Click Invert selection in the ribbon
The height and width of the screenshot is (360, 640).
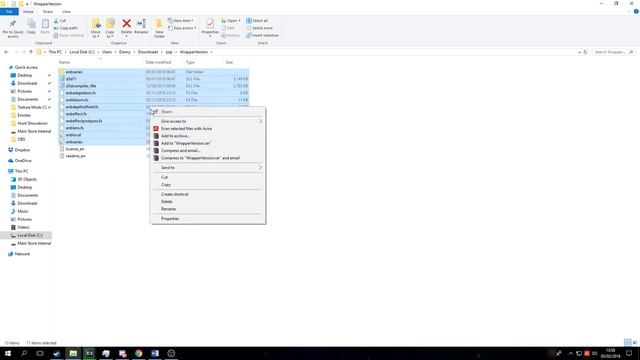tap(262, 35)
